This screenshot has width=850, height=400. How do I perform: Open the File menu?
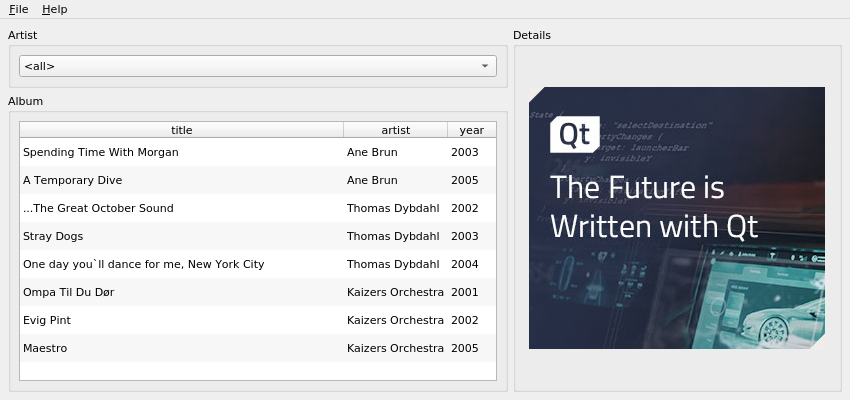click(18, 9)
